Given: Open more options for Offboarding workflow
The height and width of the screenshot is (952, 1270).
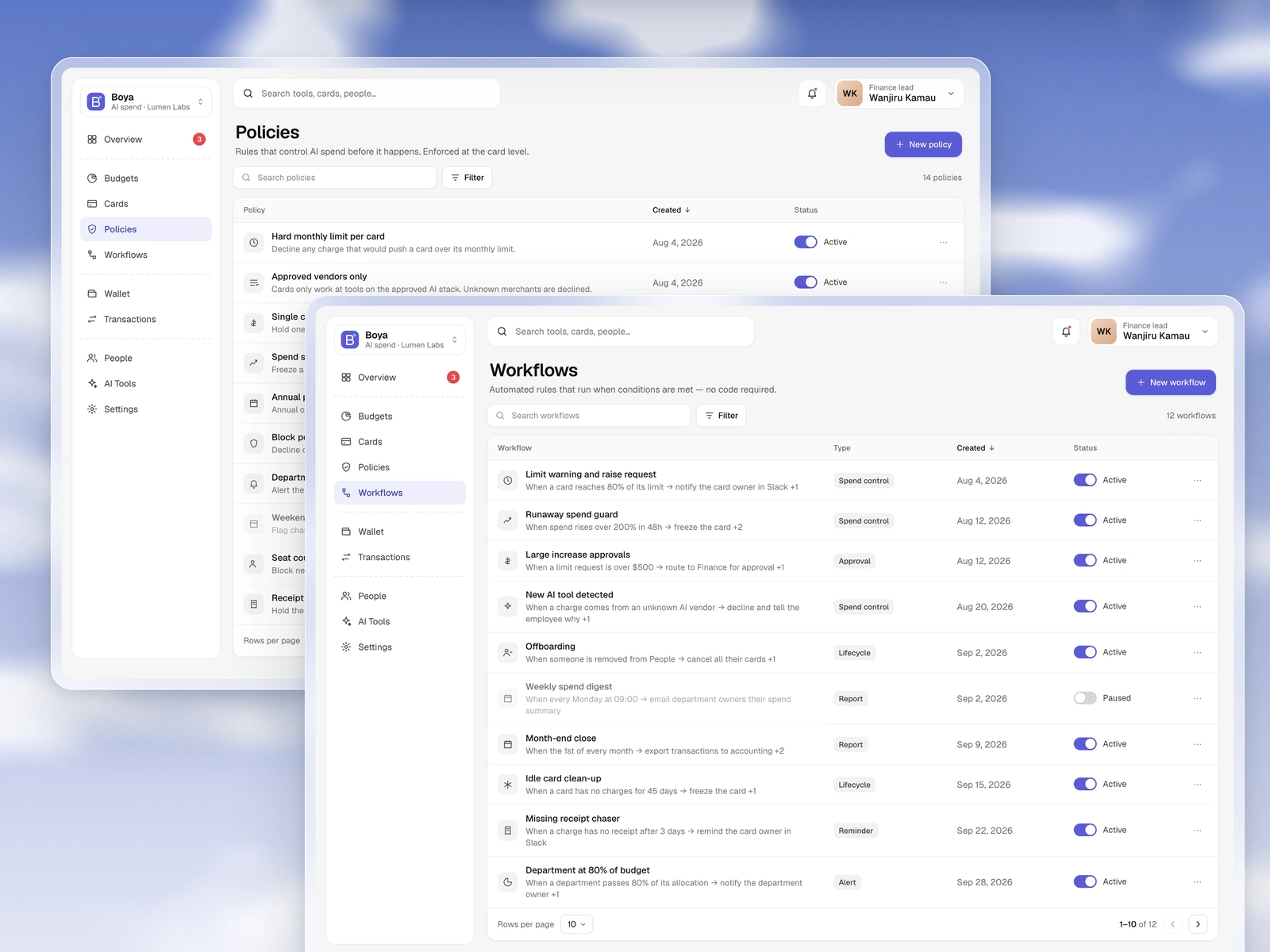Looking at the screenshot, I should (1198, 652).
